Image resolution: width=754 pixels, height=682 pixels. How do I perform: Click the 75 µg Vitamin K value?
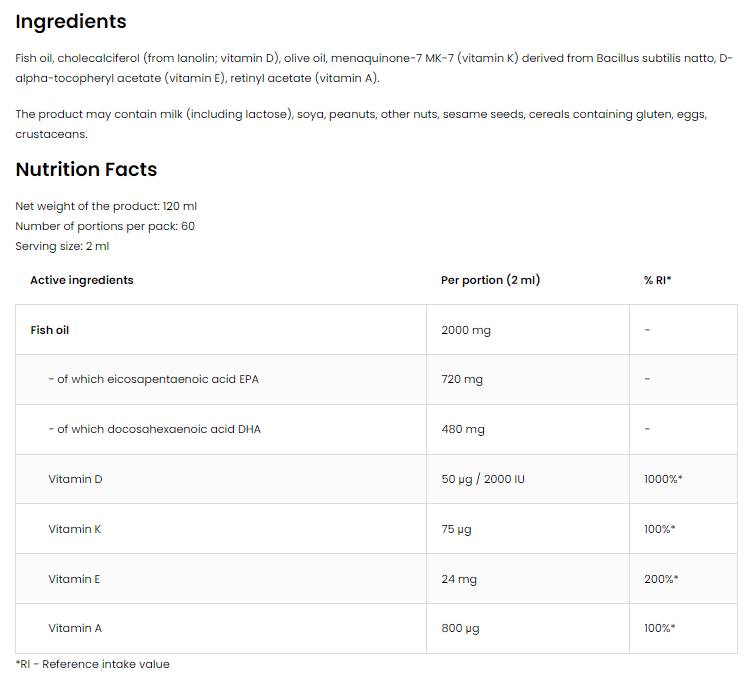[456, 529]
